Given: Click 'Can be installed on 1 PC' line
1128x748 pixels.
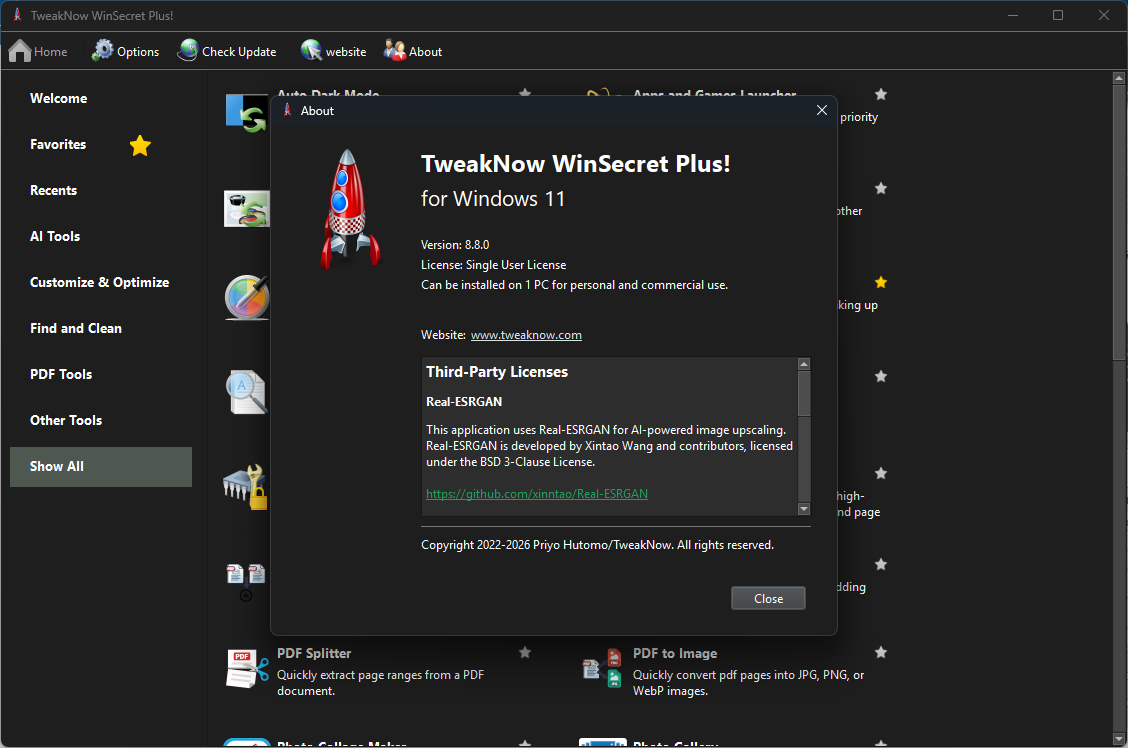Looking at the screenshot, I should [x=574, y=286].
